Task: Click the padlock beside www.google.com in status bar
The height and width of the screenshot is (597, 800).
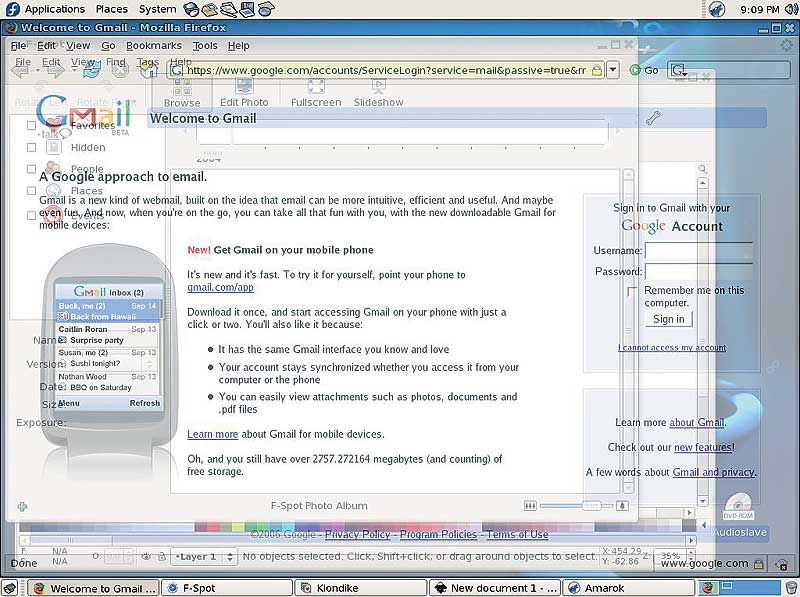Action: click(x=759, y=564)
